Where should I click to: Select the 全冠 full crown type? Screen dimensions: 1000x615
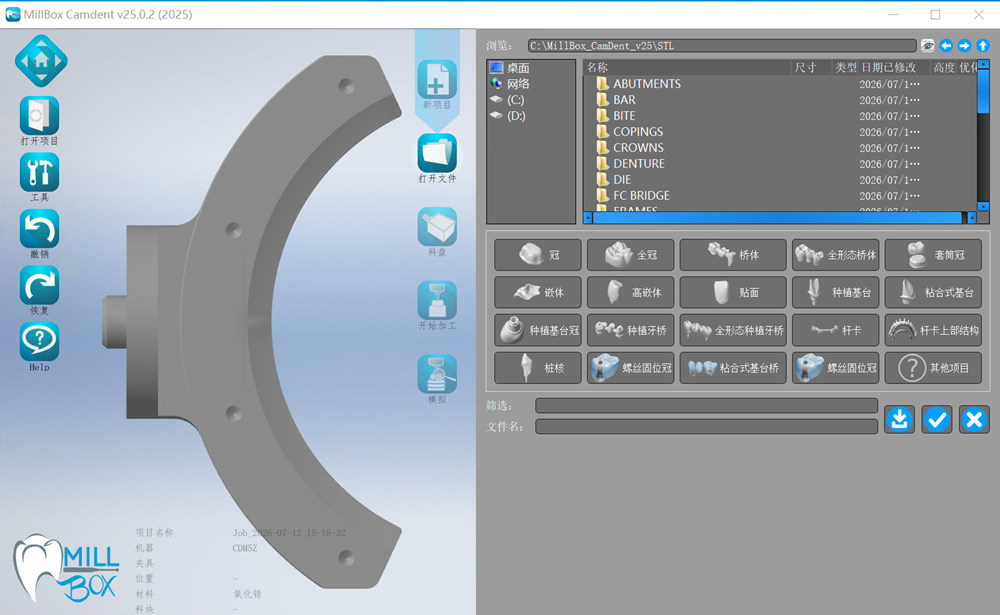coord(631,255)
